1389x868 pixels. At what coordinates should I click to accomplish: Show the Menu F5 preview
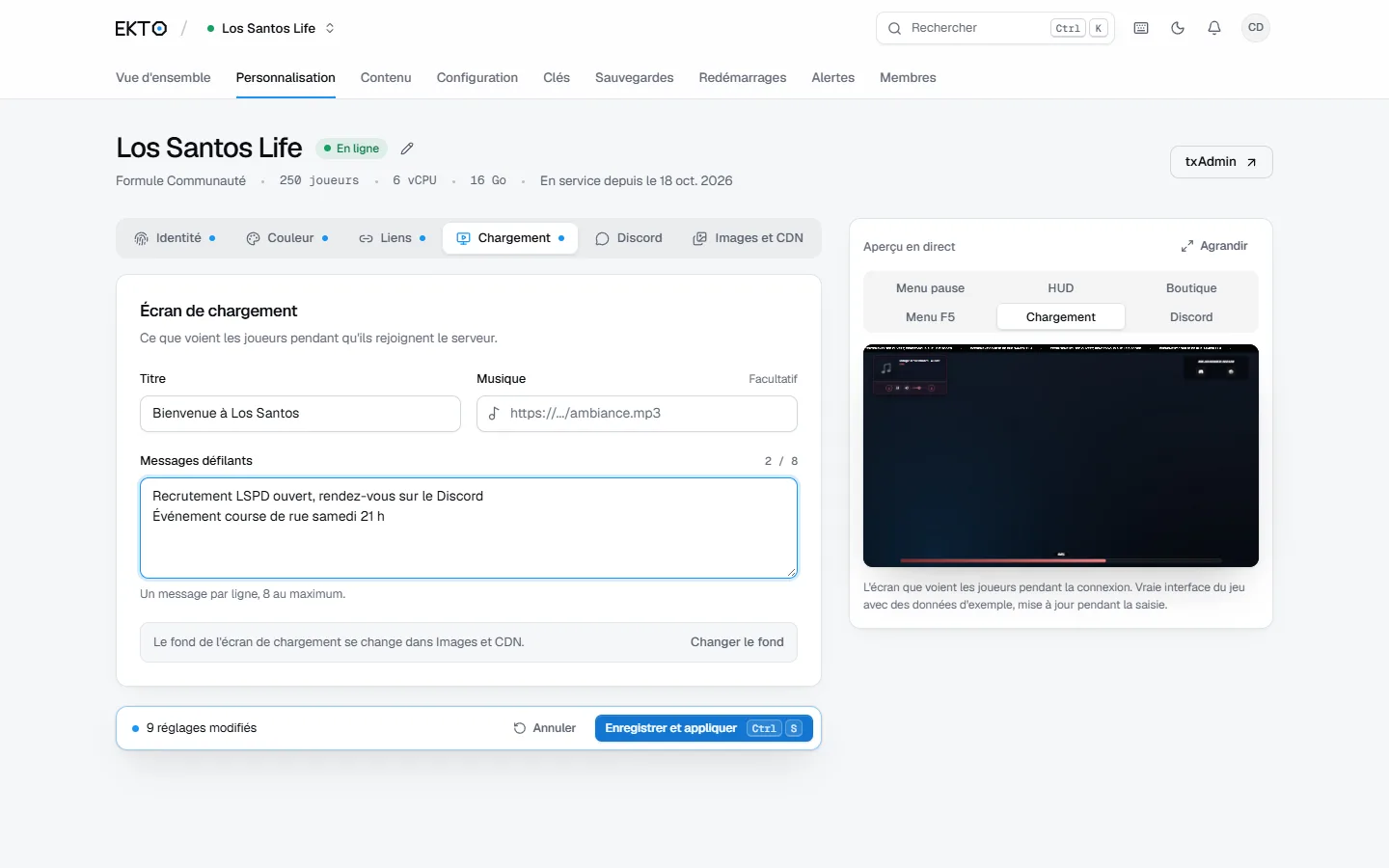click(x=930, y=317)
